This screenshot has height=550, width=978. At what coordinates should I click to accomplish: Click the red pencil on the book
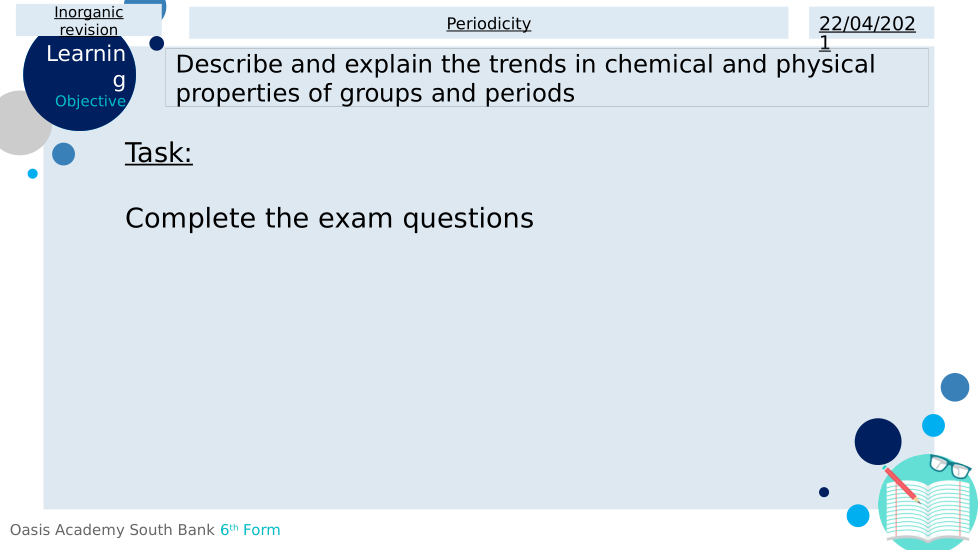click(x=902, y=485)
